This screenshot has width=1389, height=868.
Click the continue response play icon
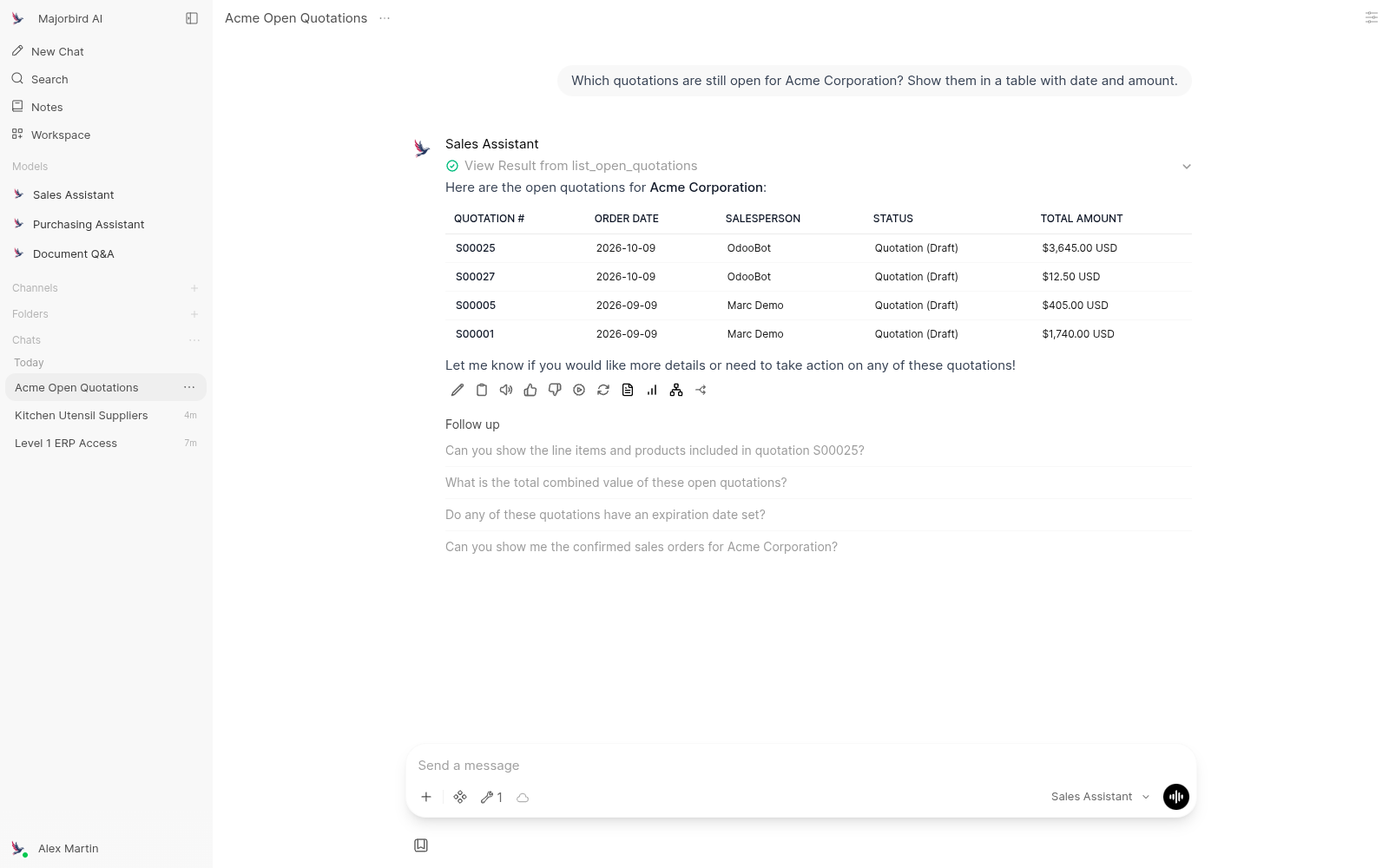(x=579, y=391)
